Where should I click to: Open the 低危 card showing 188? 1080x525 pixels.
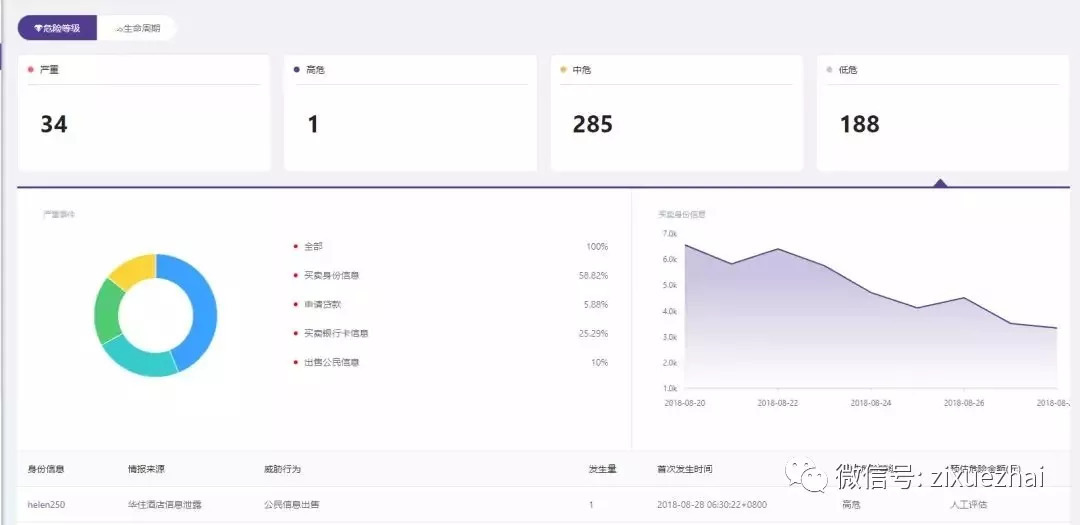[x=943, y=113]
